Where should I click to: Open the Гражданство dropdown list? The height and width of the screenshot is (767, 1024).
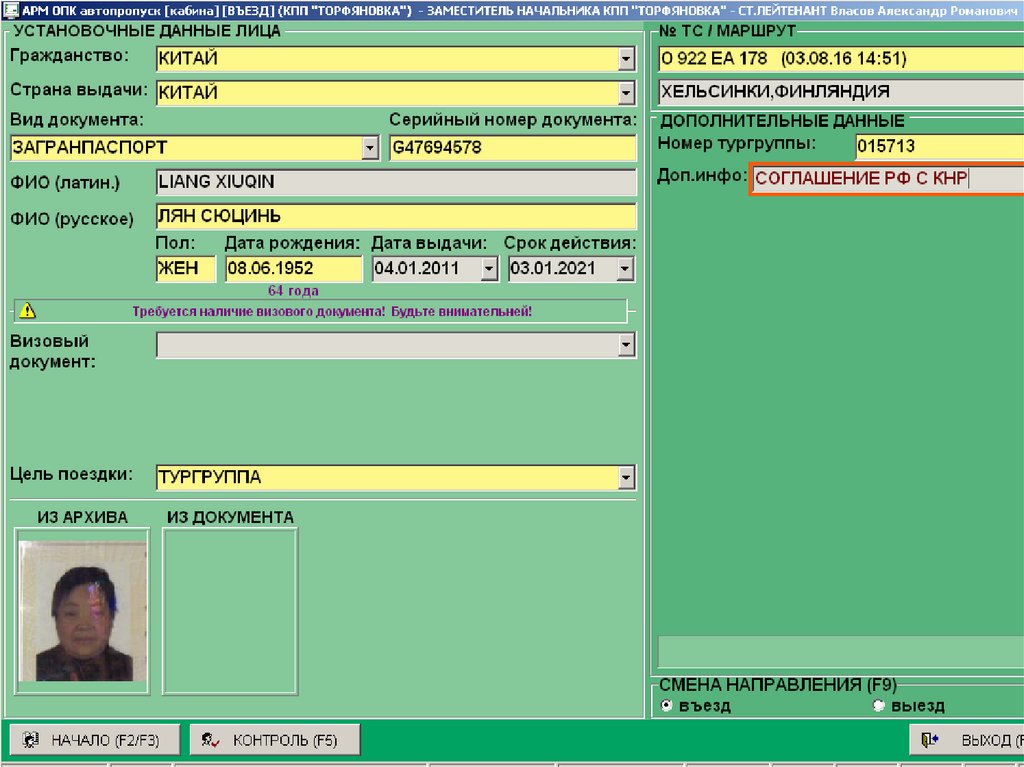coord(626,60)
